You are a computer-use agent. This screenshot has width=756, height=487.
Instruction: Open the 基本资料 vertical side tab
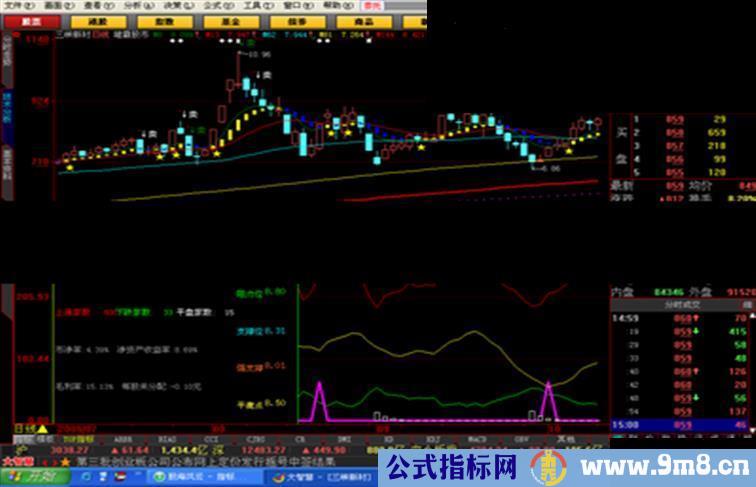pos(6,161)
